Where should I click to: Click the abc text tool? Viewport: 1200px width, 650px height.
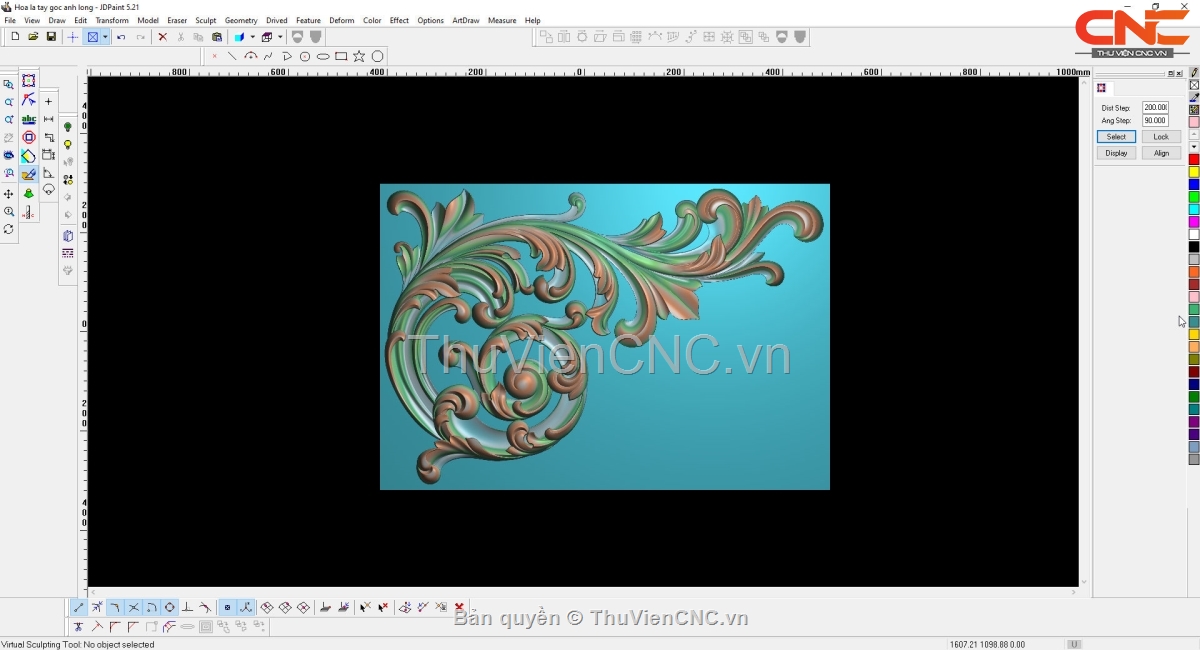(29, 119)
